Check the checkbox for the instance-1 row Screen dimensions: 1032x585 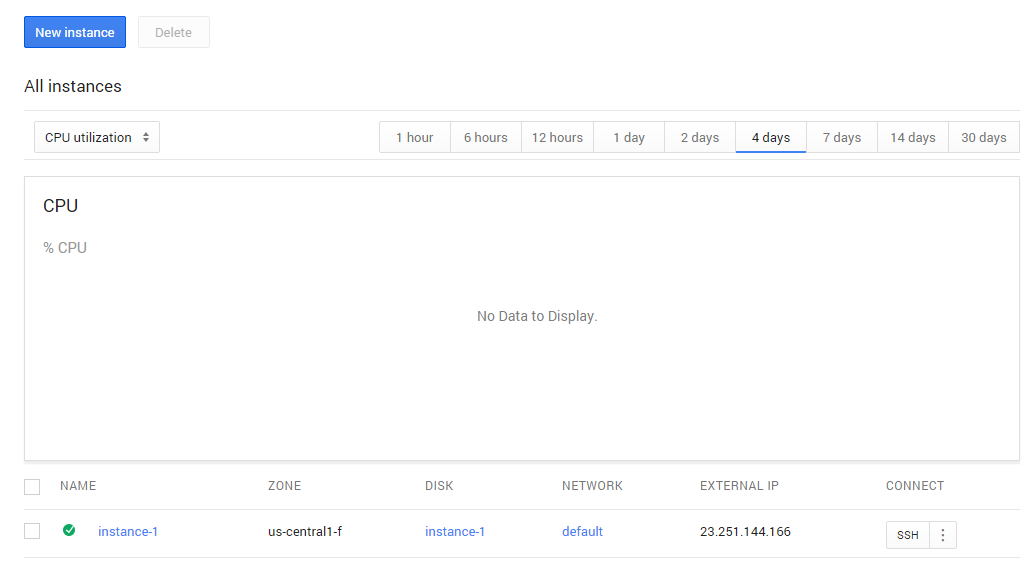(x=32, y=531)
